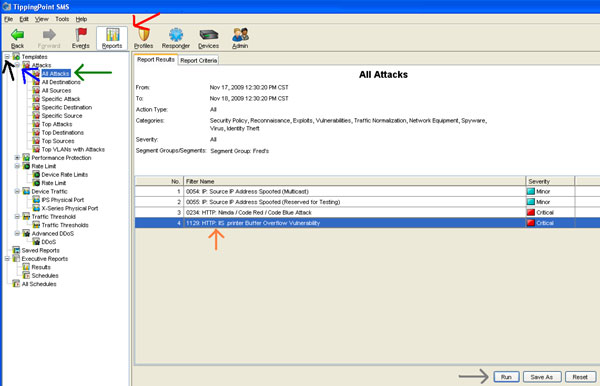Click Minor severity swatch in row 2

tap(531, 202)
